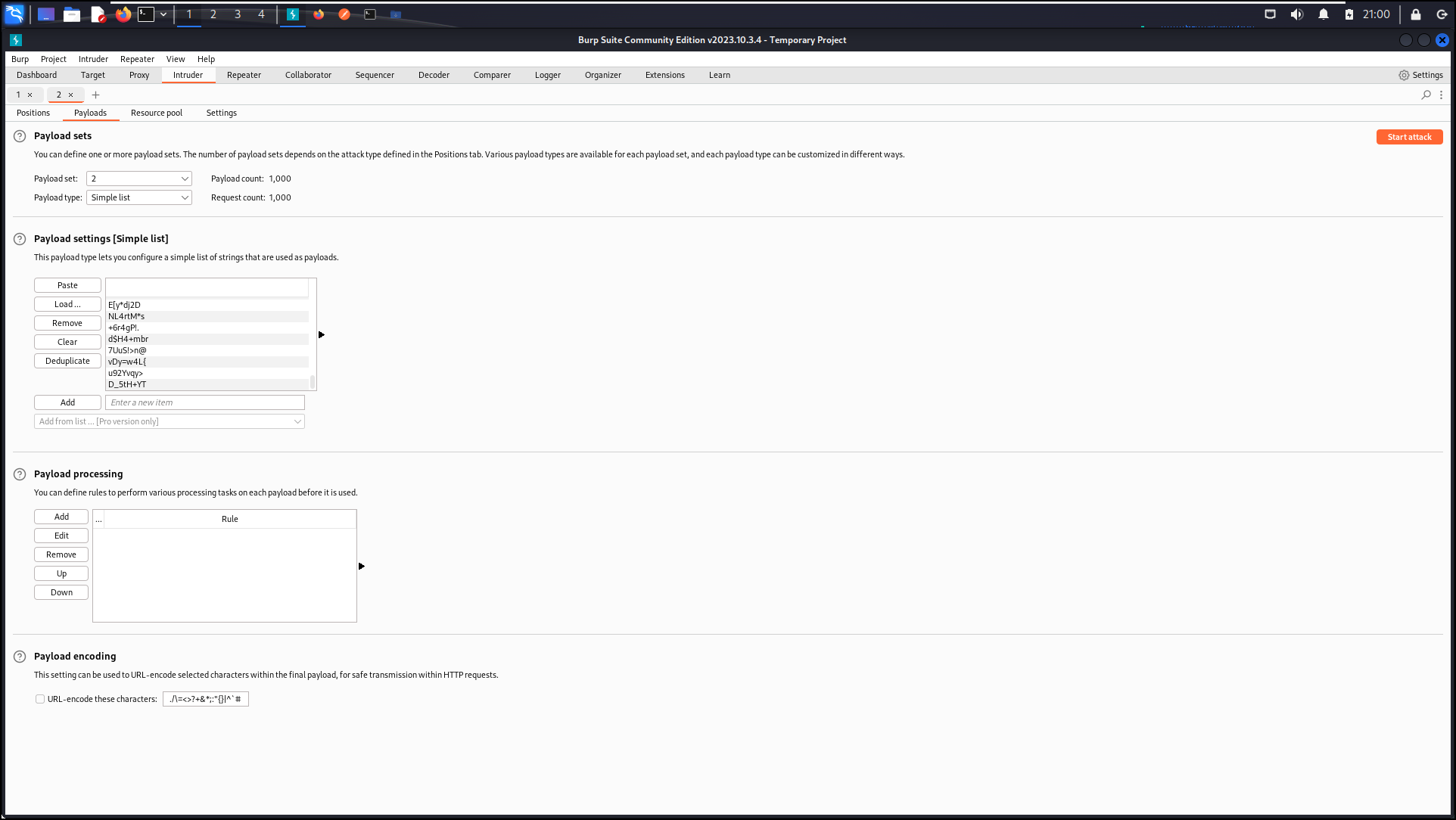Expand the payload list side arrow
The image size is (1456, 820).
pos(322,334)
